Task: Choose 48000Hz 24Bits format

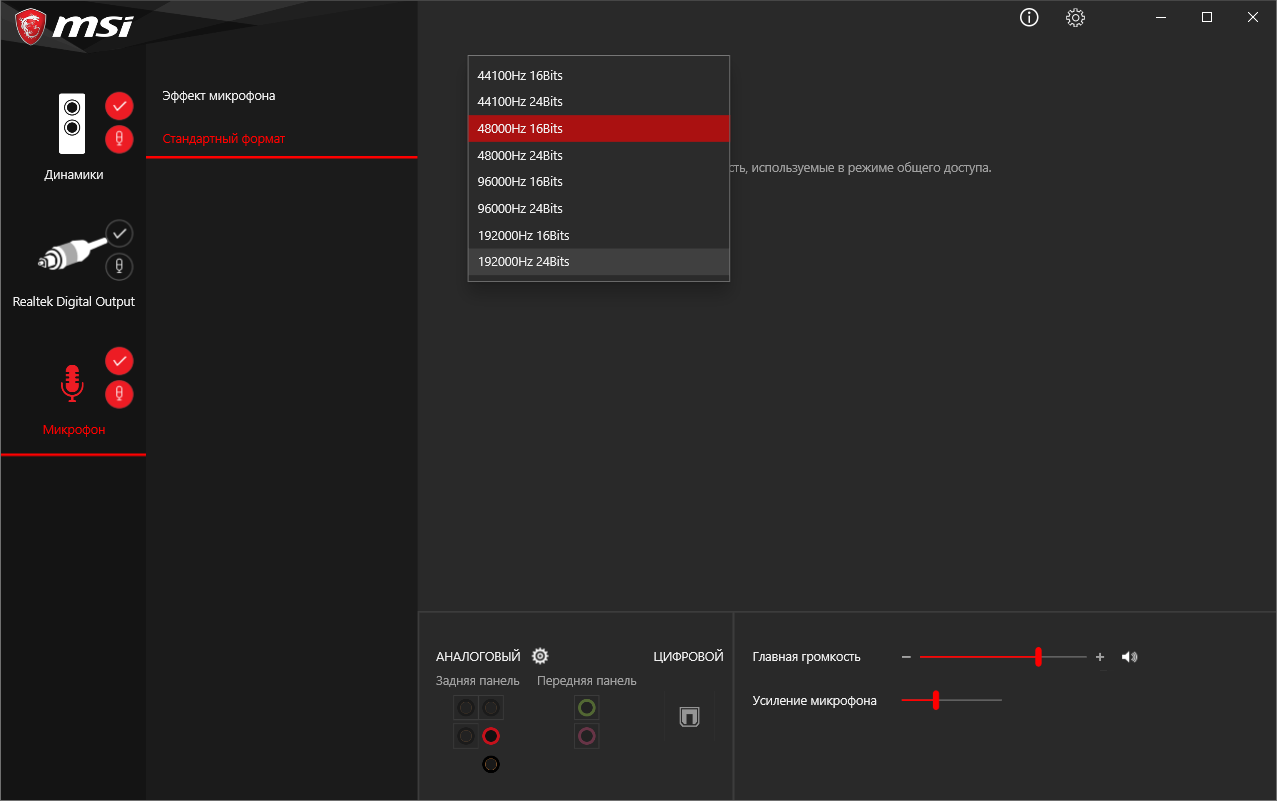Action: click(x=599, y=155)
